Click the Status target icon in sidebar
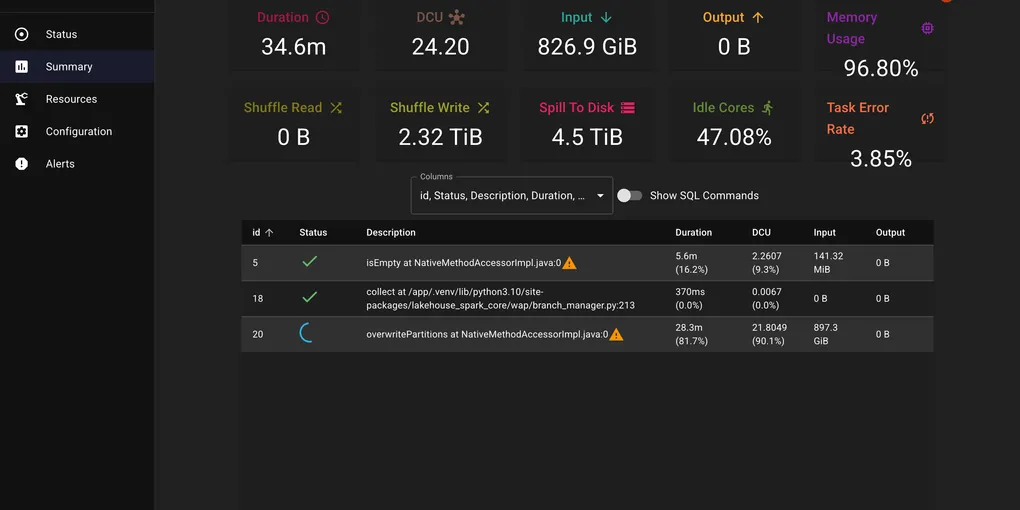 [x=21, y=34]
